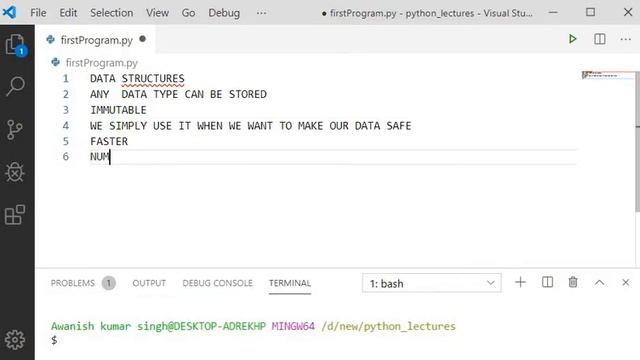Image resolution: width=640 pixels, height=360 pixels.
Task: Open the Extensions view
Action: (15, 215)
